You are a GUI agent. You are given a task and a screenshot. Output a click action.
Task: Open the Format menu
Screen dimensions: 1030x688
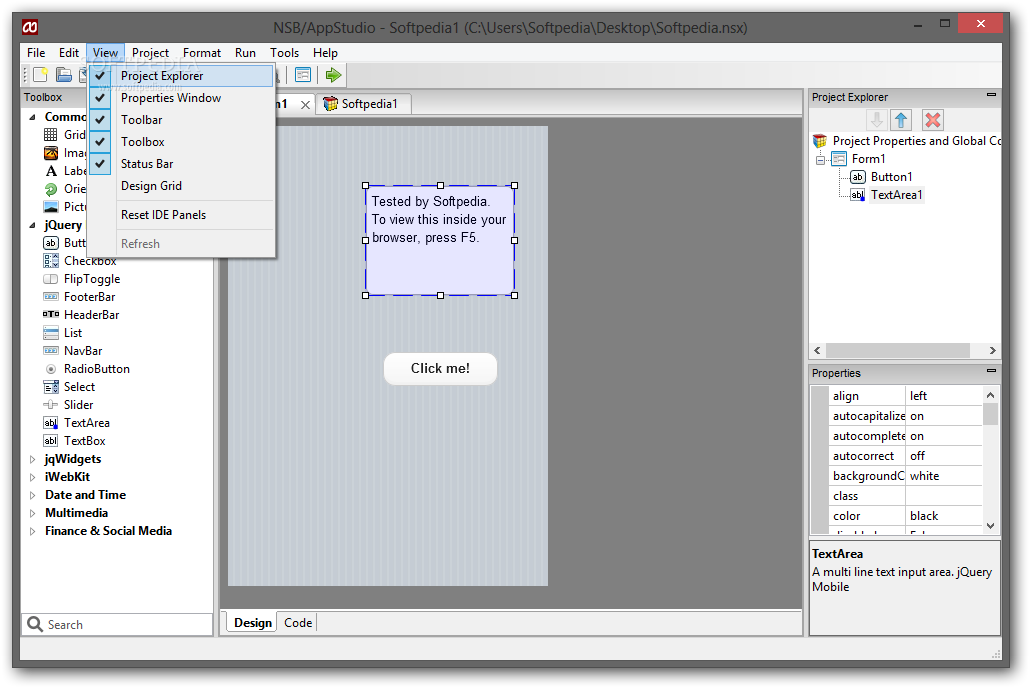(202, 53)
